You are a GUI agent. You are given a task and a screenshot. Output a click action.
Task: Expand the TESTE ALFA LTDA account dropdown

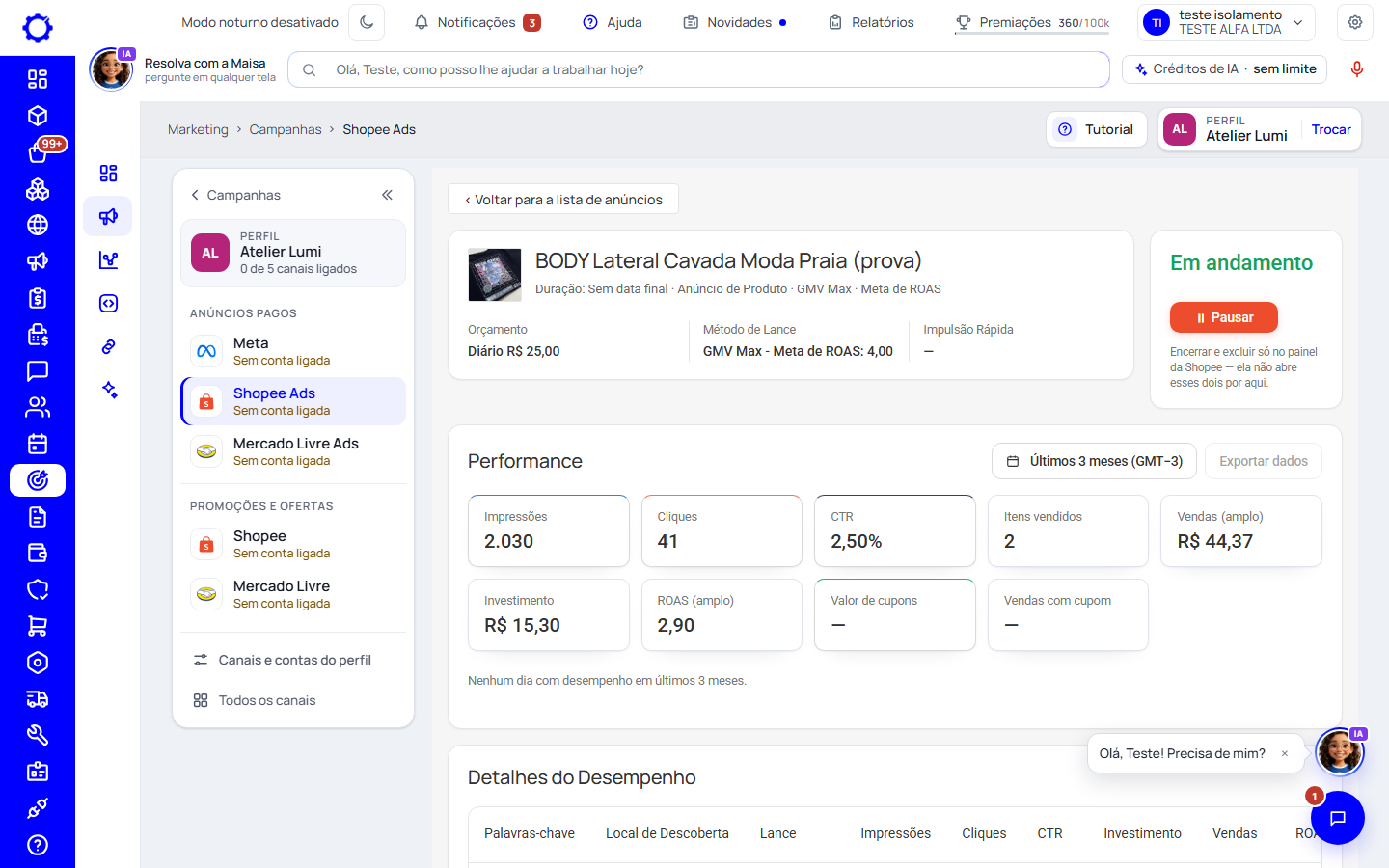1226,22
